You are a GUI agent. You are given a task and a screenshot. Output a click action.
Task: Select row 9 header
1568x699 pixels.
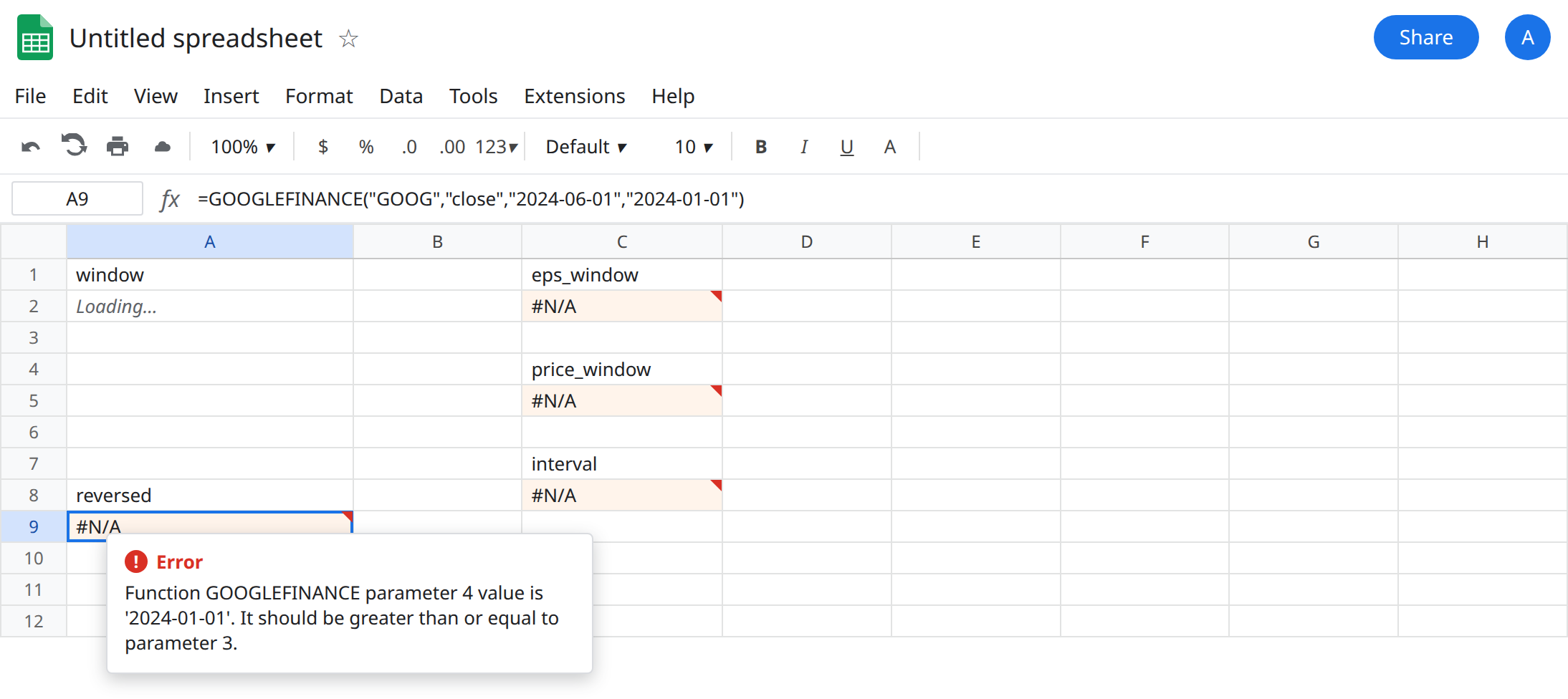click(34, 527)
